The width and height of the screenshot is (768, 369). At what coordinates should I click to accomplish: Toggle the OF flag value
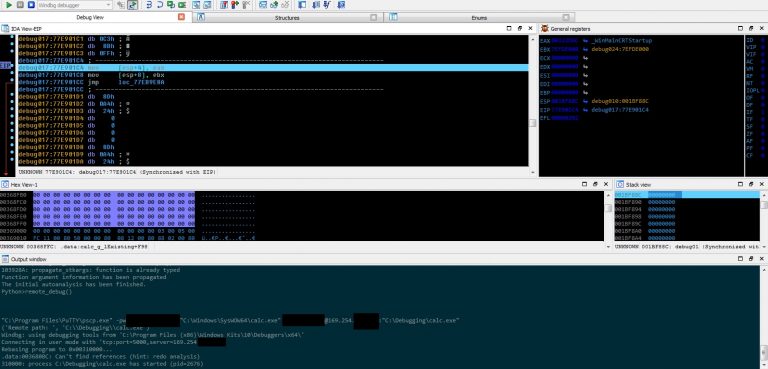[x=762, y=97]
